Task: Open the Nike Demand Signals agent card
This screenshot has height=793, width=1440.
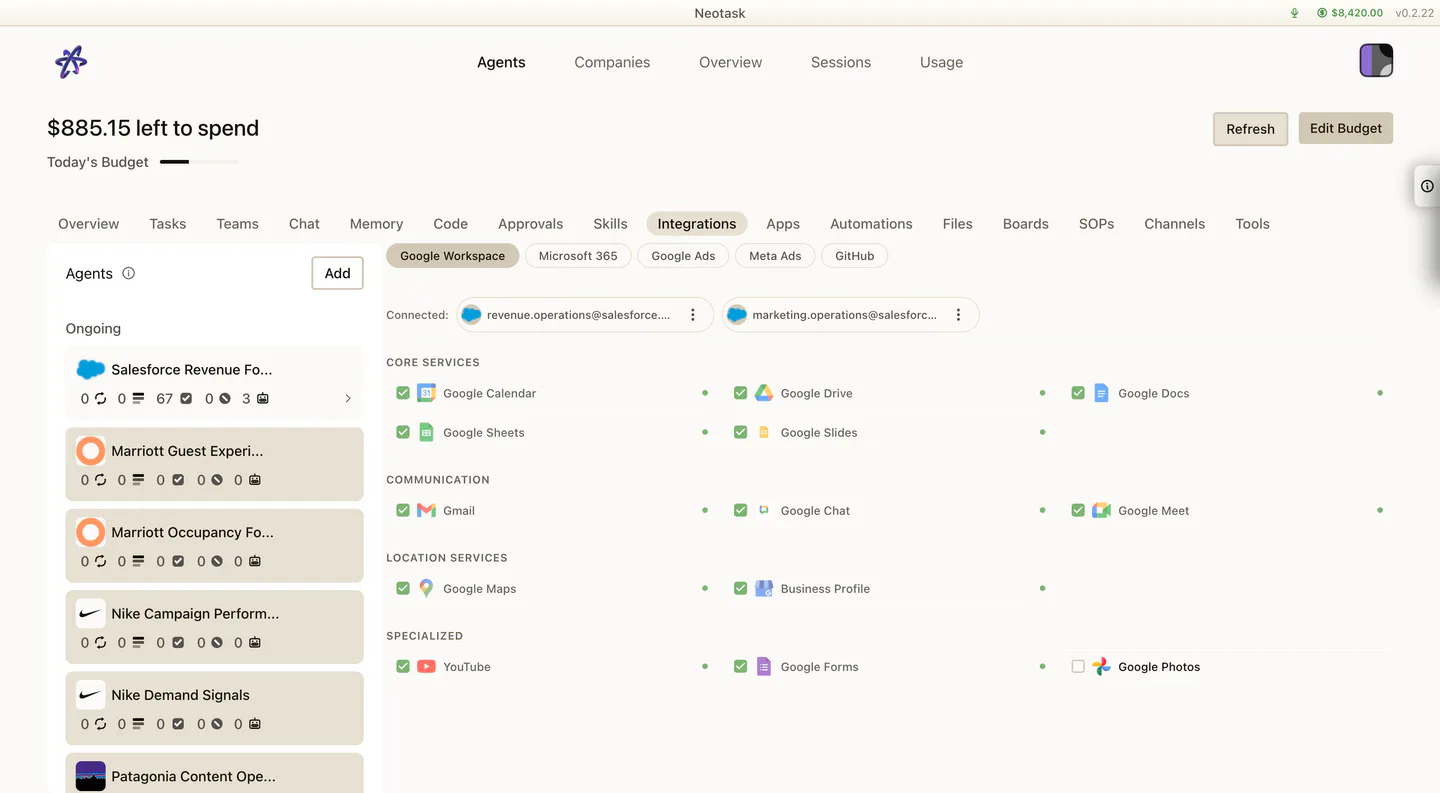Action: click(x=214, y=708)
